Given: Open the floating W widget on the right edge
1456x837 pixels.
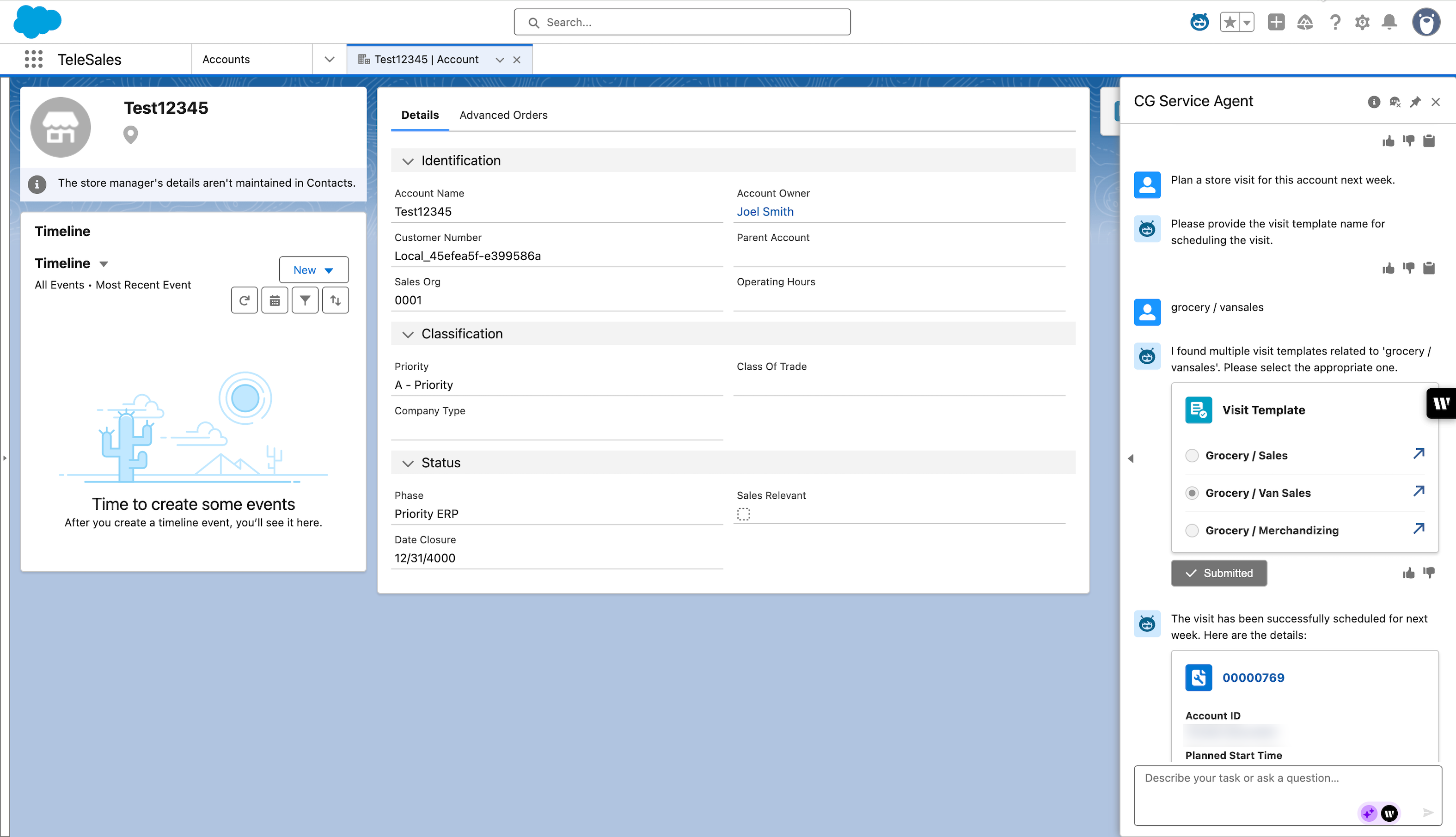Looking at the screenshot, I should [x=1441, y=403].
